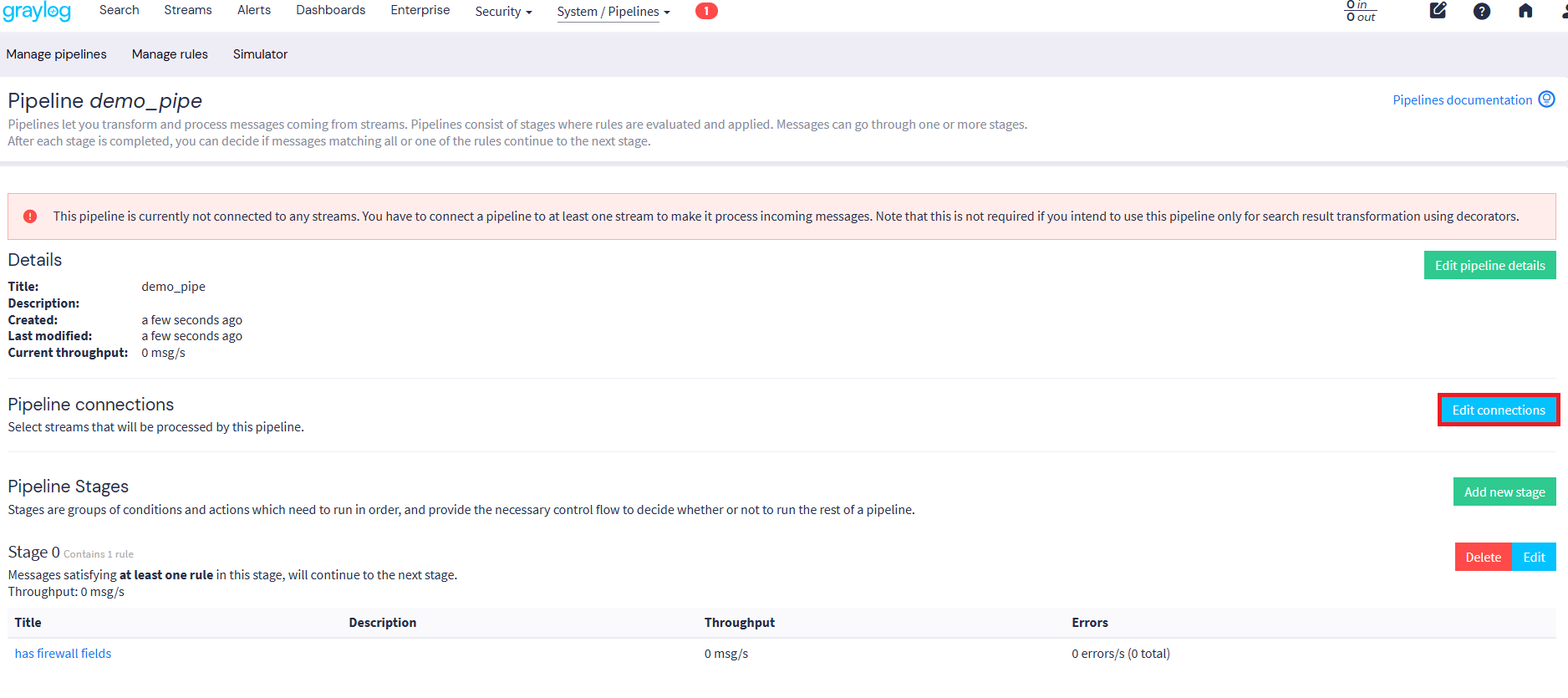This screenshot has width=1568, height=698.
Task: Open the Pipelines documentation link
Action: [1462, 100]
